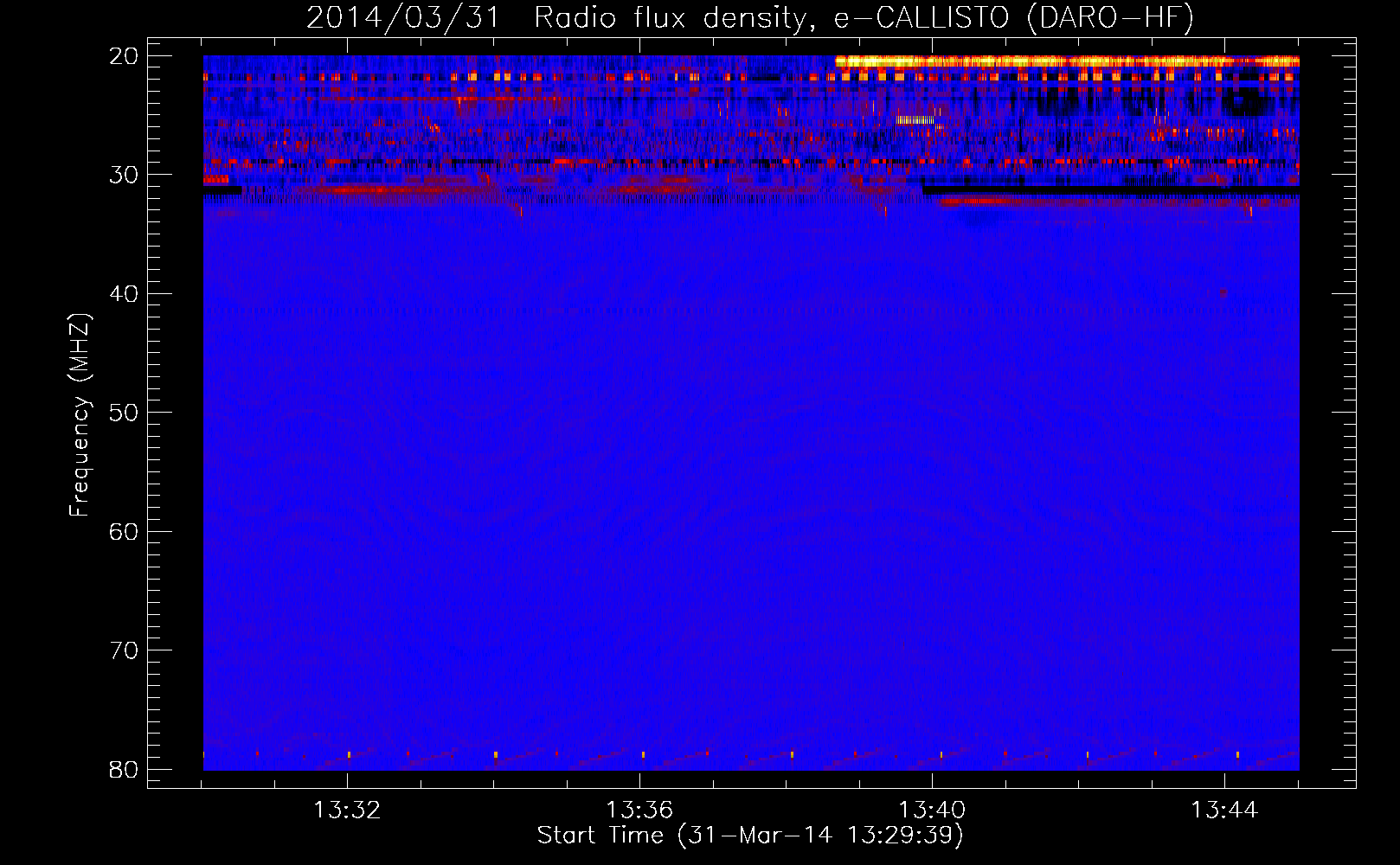Click the '13:40' time tick label
Viewport: 1400px width, 865px height.
click(932, 811)
